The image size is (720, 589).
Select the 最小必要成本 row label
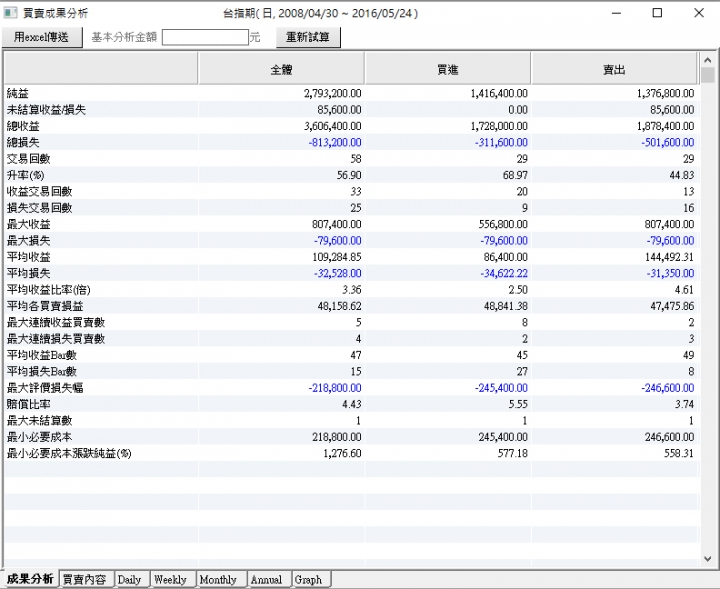[39, 437]
